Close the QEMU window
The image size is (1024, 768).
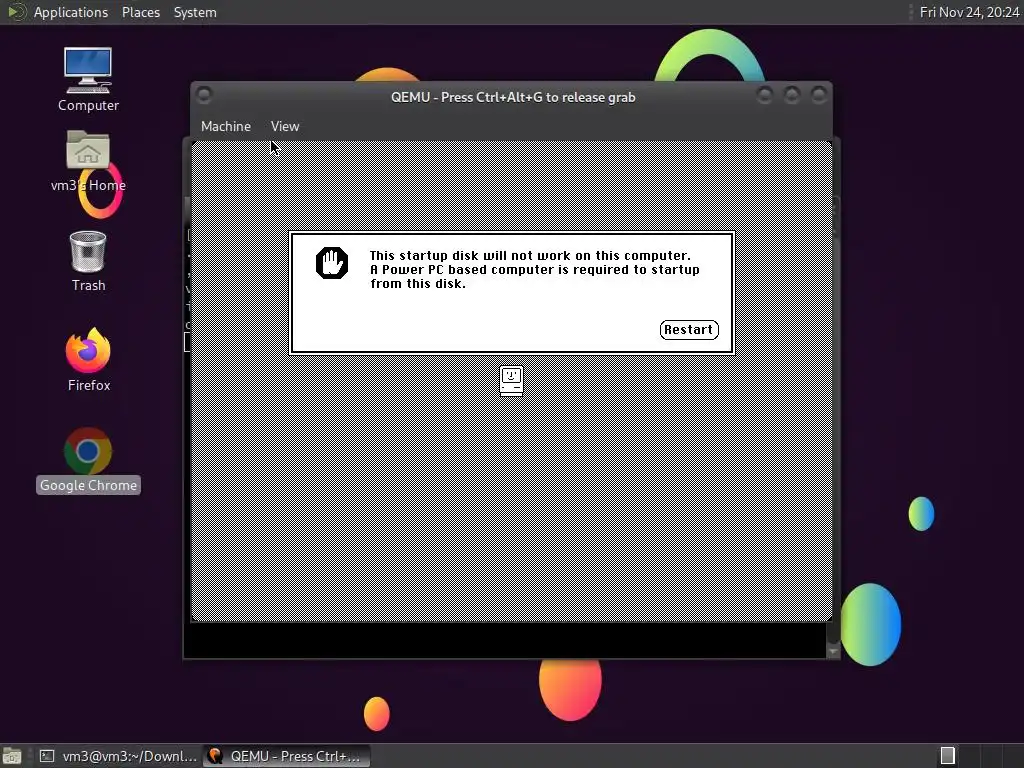818,95
